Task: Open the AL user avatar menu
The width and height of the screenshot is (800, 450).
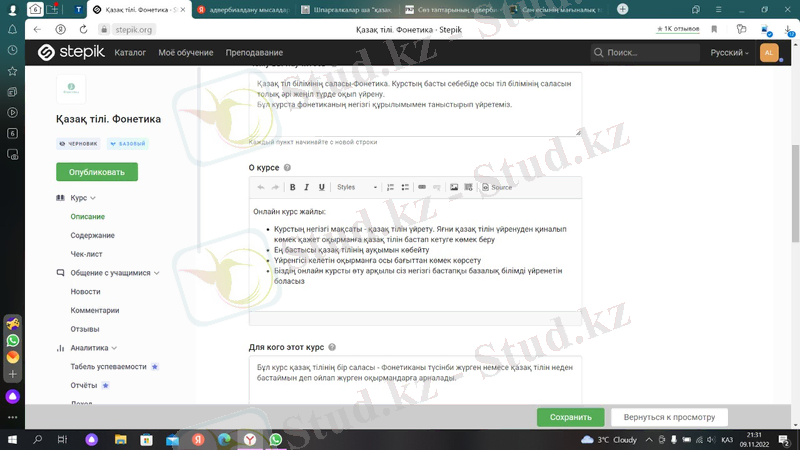Action: click(x=769, y=53)
